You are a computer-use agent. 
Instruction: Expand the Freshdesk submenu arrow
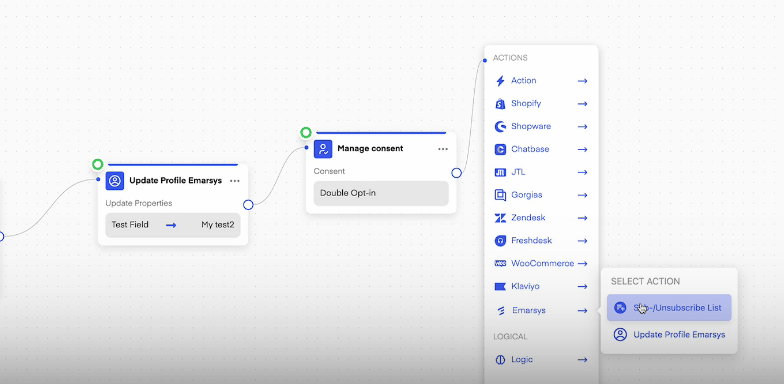582,240
